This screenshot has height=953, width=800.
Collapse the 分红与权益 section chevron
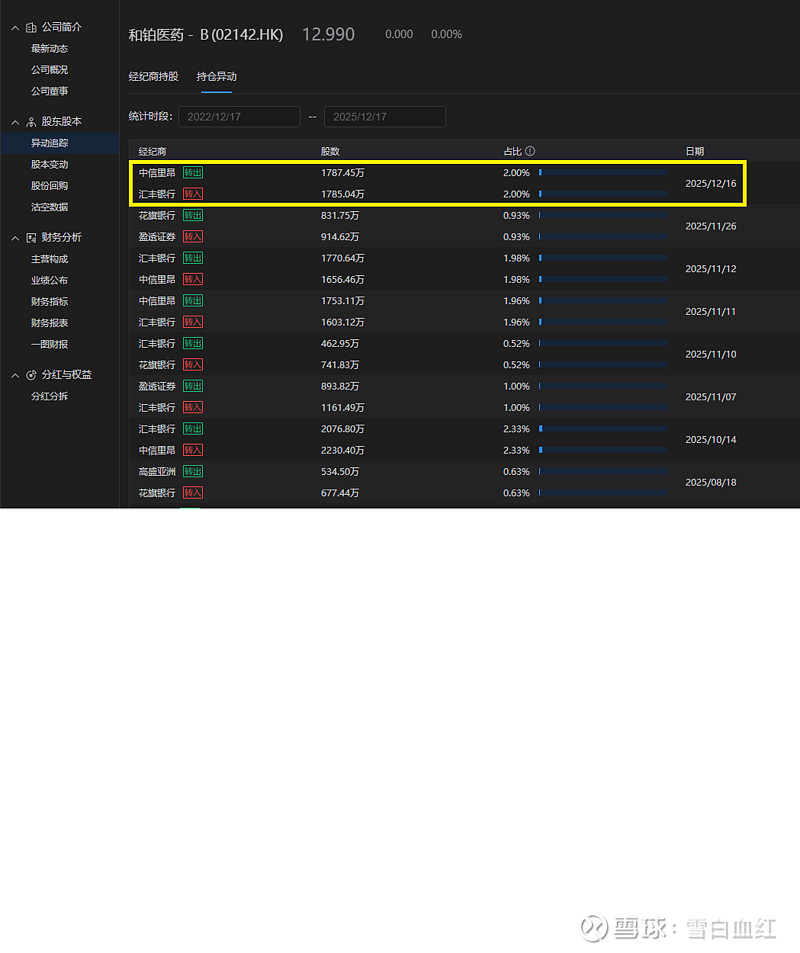point(15,376)
